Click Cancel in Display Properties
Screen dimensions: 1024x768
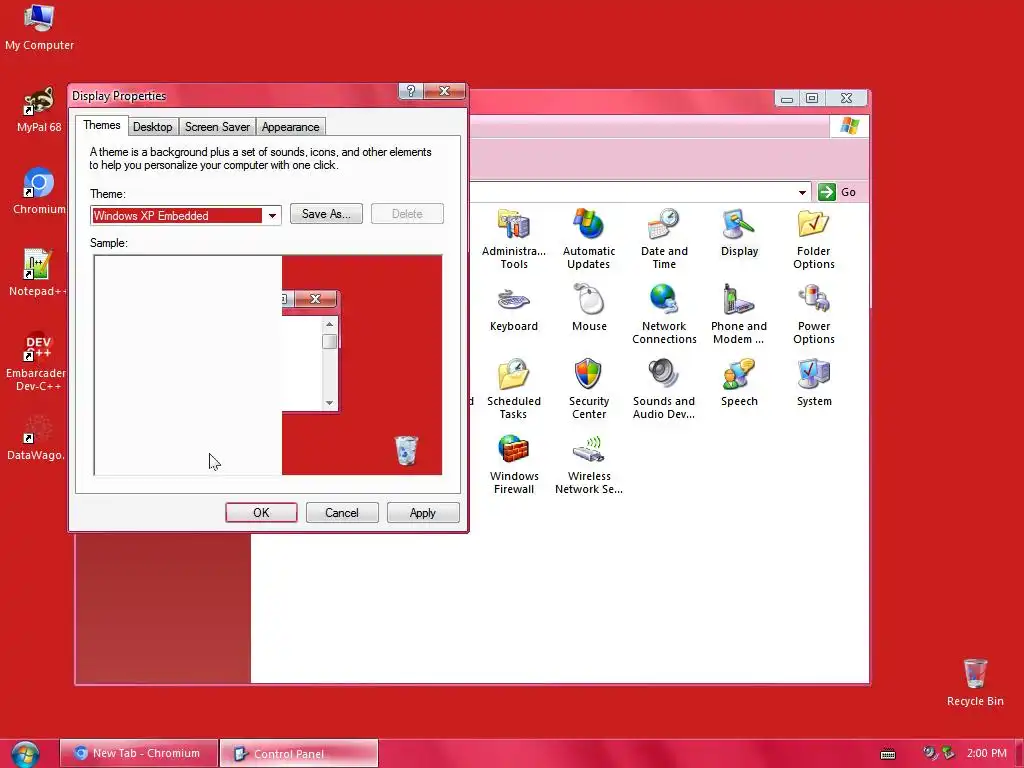pos(342,513)
